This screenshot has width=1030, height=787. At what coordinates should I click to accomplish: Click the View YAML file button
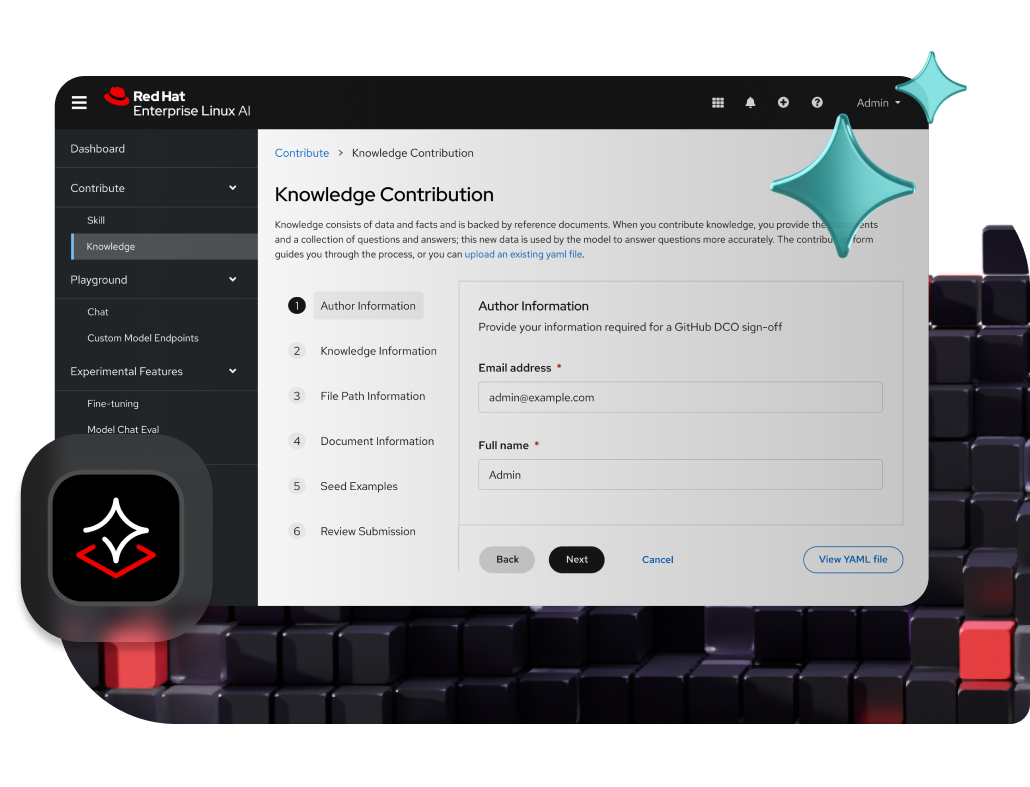(x=852, y=559)
